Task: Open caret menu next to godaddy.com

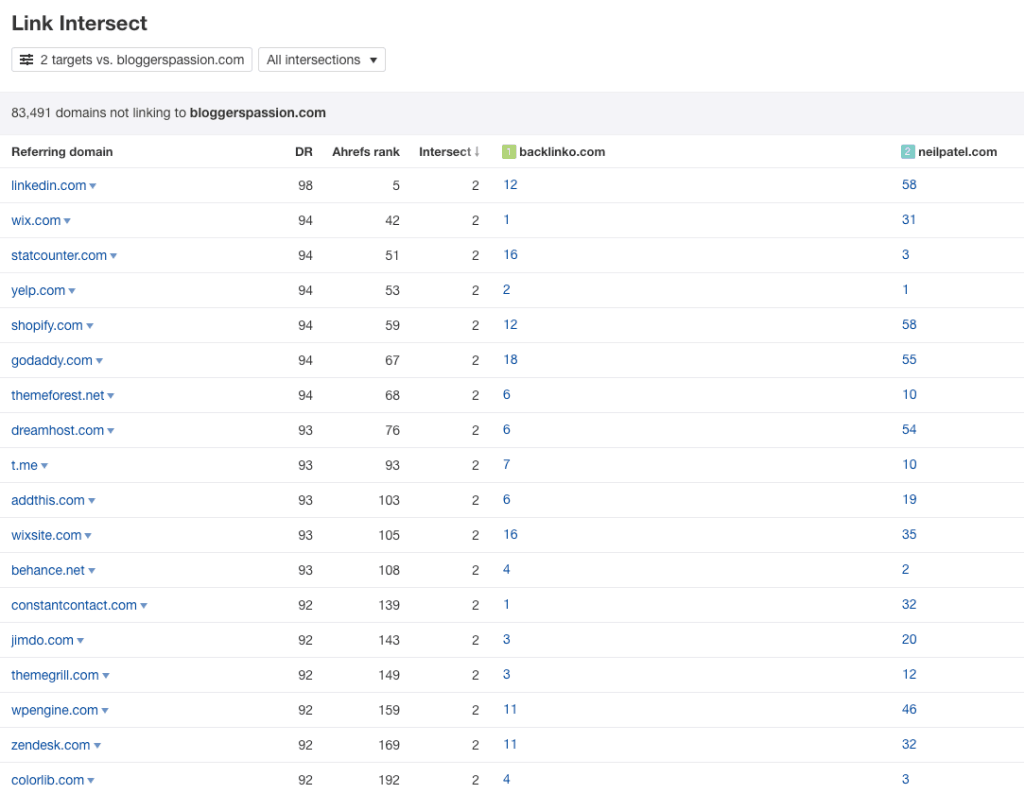Action: 99,361
